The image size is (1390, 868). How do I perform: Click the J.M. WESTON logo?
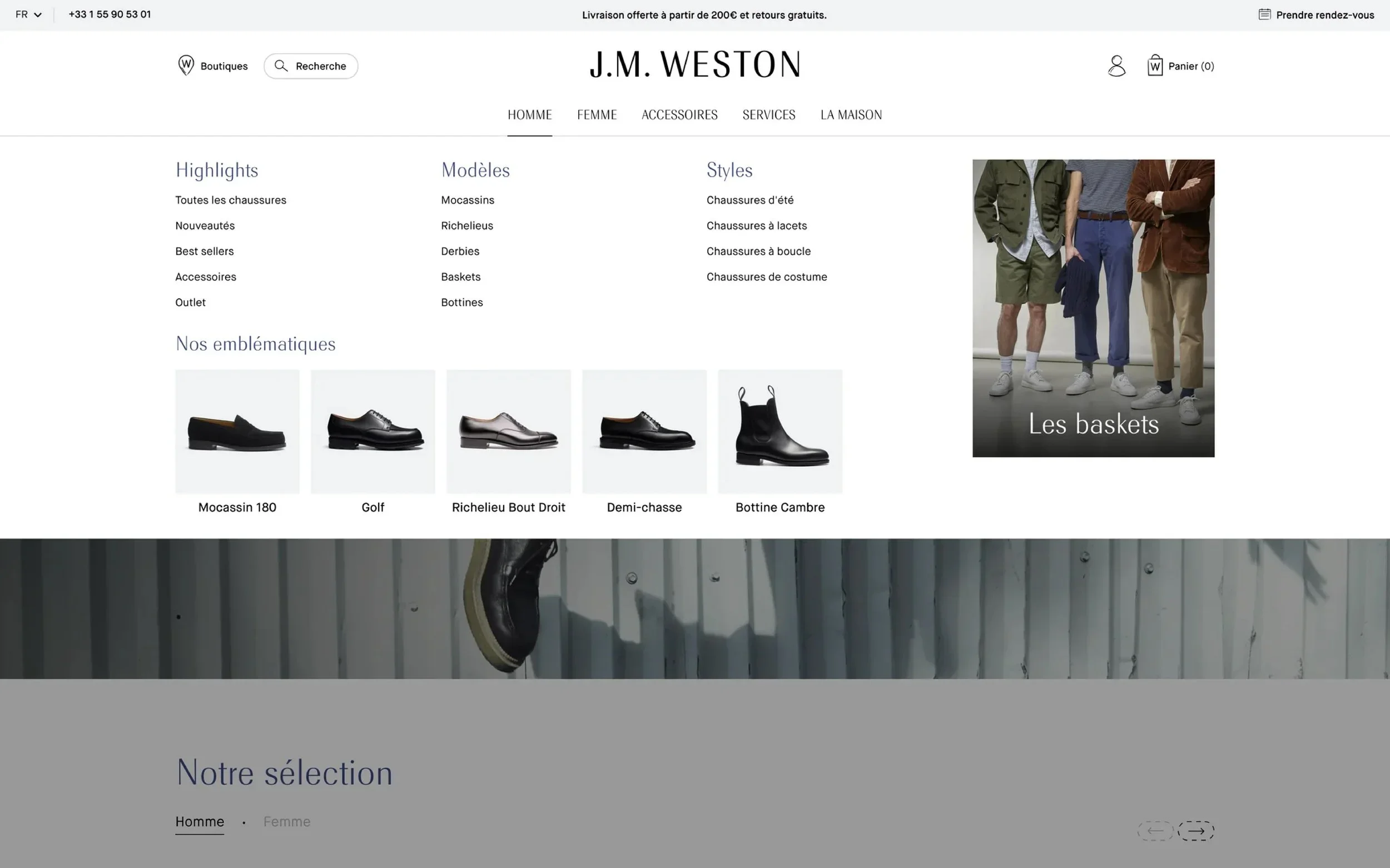(x=695, y=64)
